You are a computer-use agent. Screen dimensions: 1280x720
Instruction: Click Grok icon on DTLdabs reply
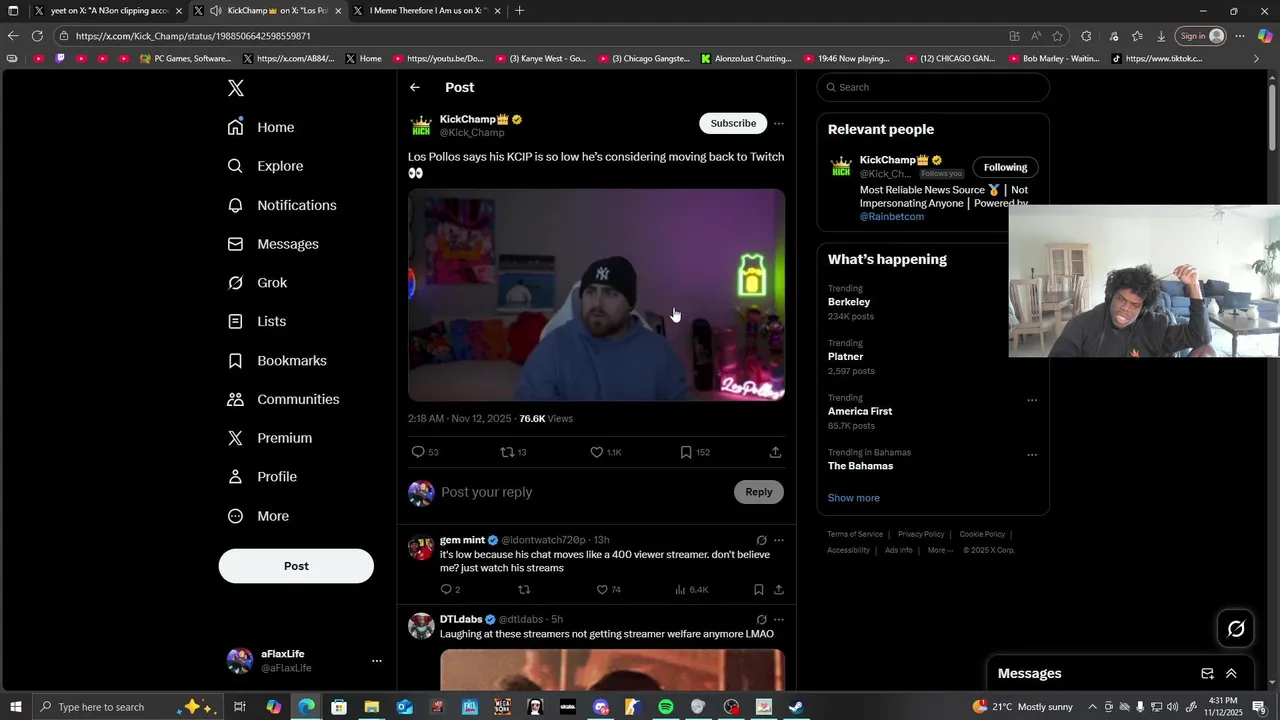point(762,620)
